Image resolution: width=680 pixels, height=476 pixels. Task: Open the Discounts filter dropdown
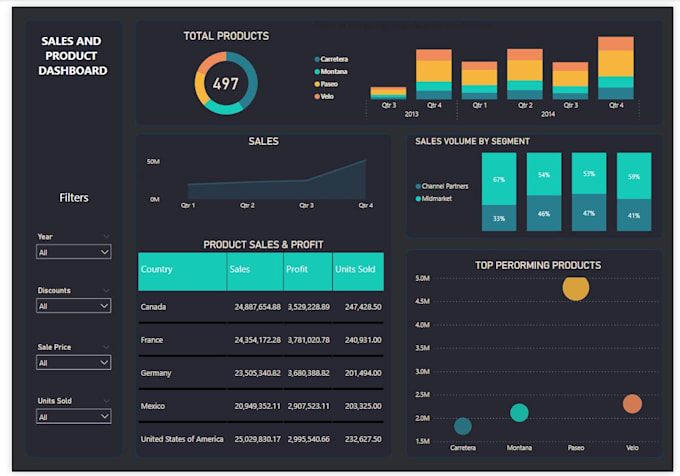coord(74,306)
